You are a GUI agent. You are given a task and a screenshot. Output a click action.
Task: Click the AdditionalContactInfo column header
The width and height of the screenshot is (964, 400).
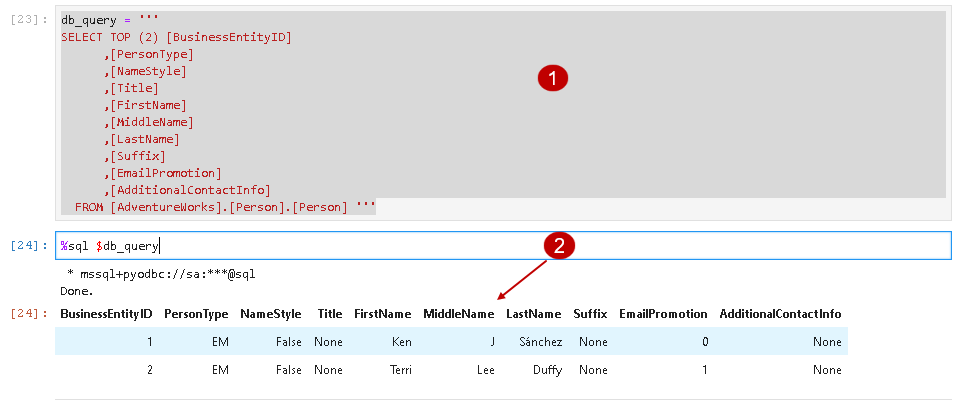780,314
